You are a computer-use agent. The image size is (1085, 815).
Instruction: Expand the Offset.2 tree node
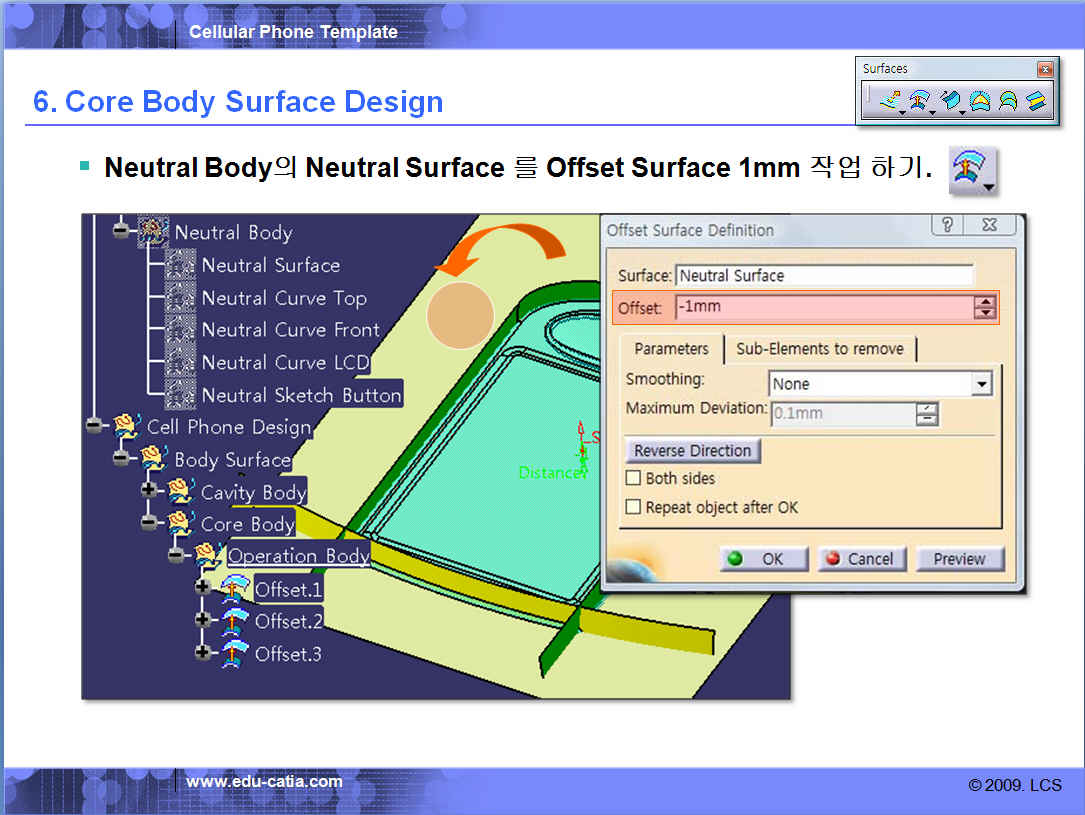point(203,620)
